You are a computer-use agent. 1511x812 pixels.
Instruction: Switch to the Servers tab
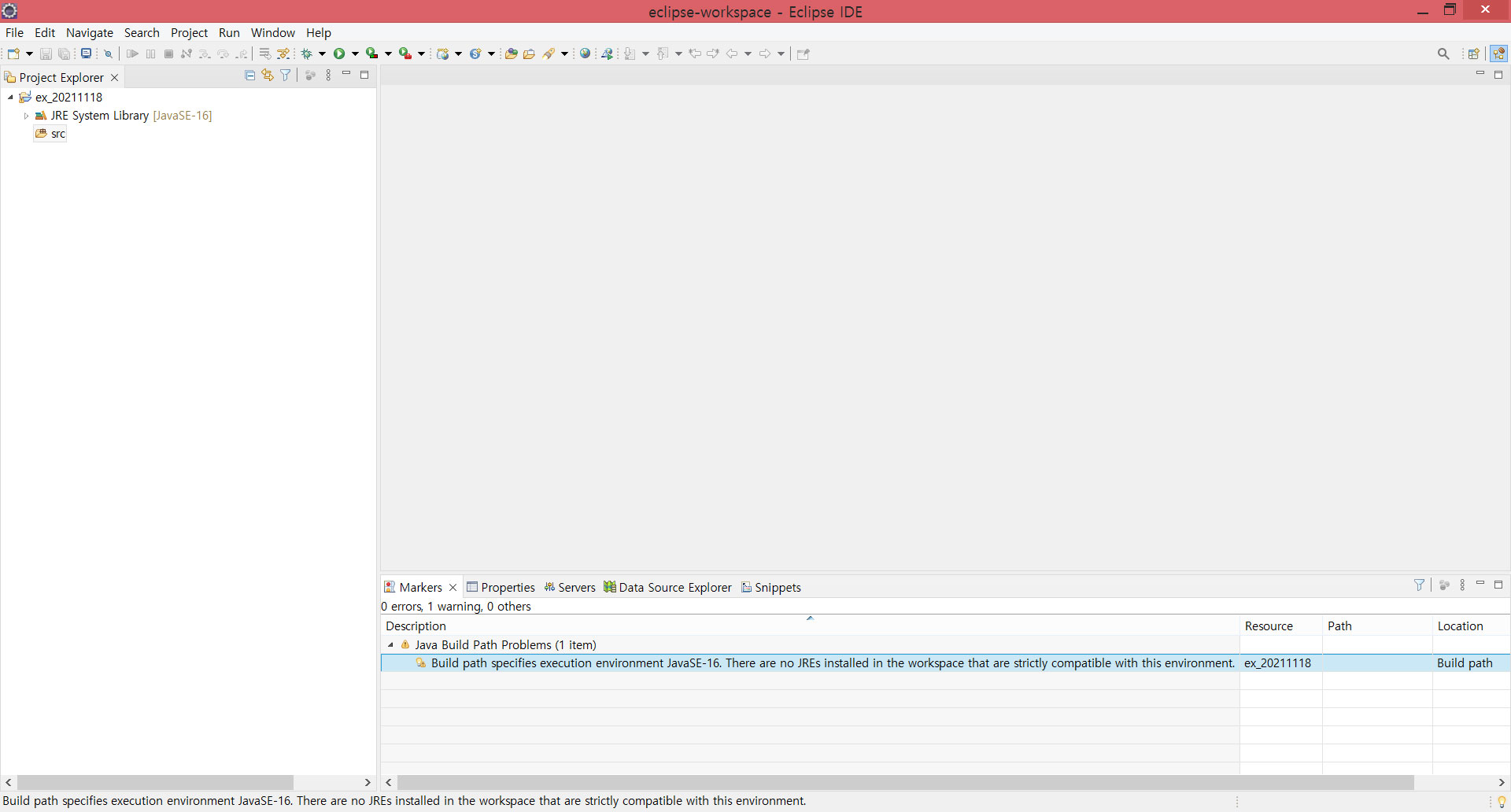point(570,587)
